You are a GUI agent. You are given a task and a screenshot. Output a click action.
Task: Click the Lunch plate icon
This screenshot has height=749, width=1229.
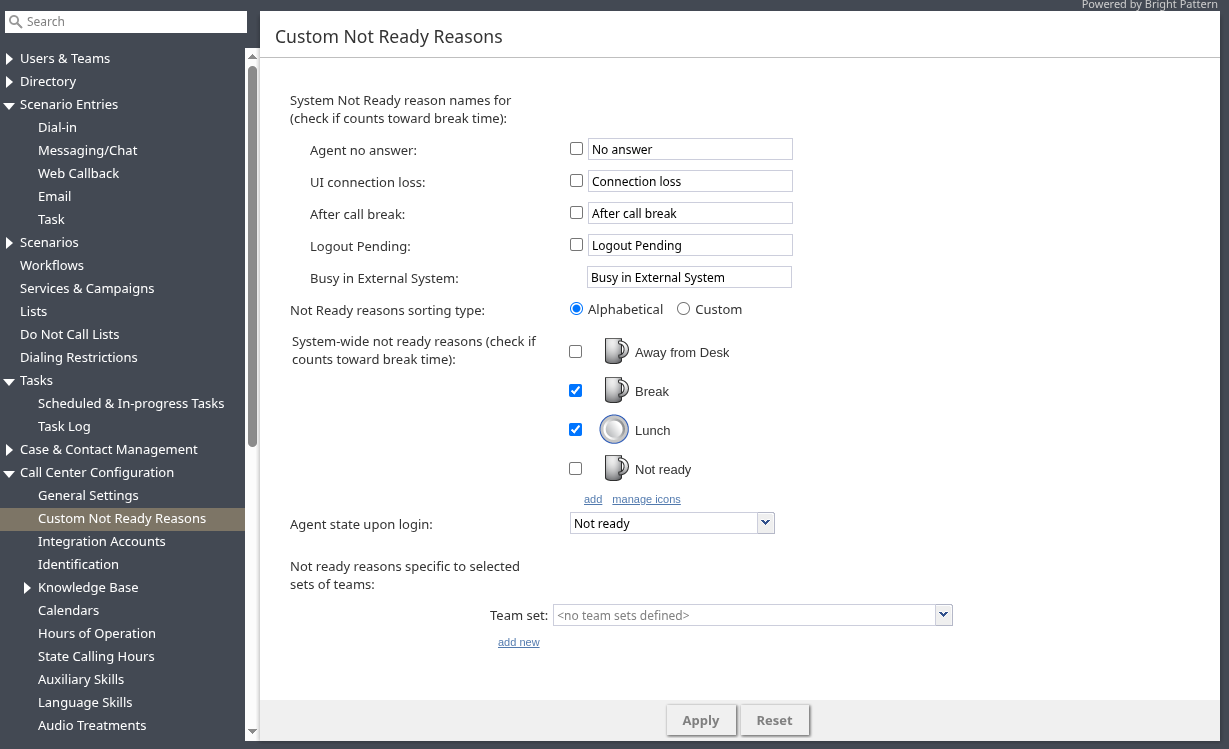click(614, 430)
